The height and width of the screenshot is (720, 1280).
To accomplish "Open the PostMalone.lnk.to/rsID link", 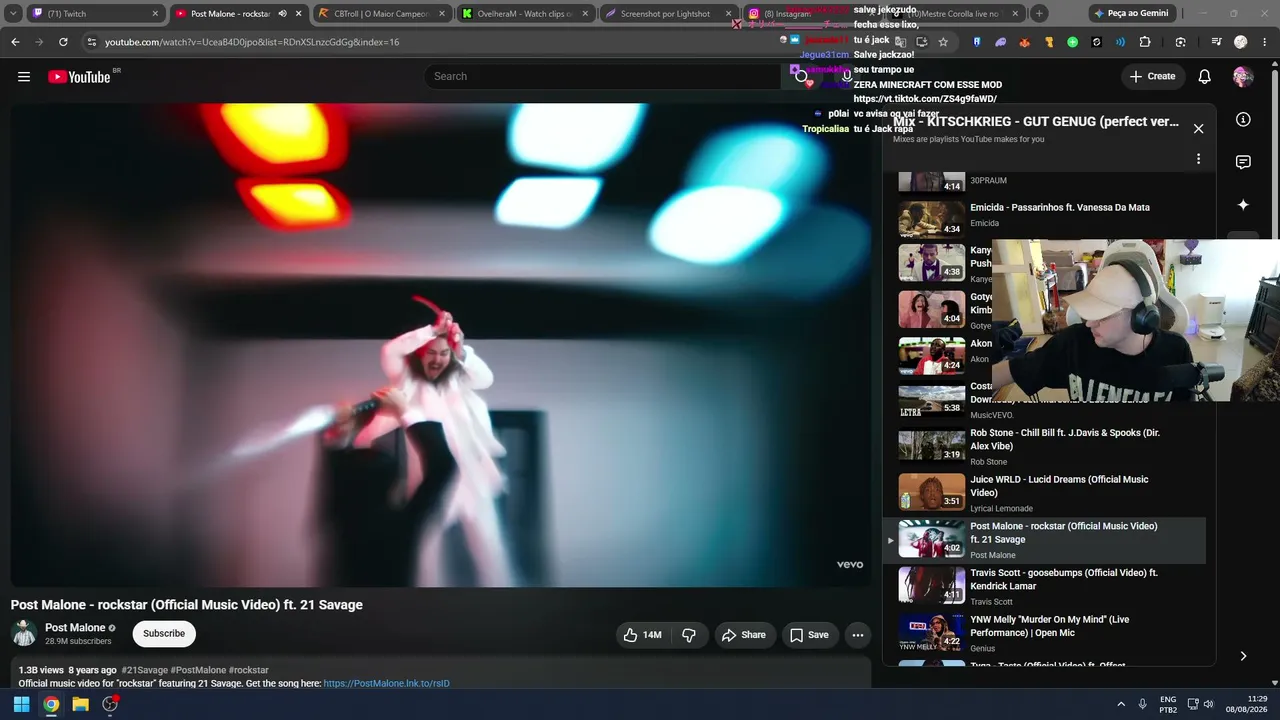I will (386, 684).
